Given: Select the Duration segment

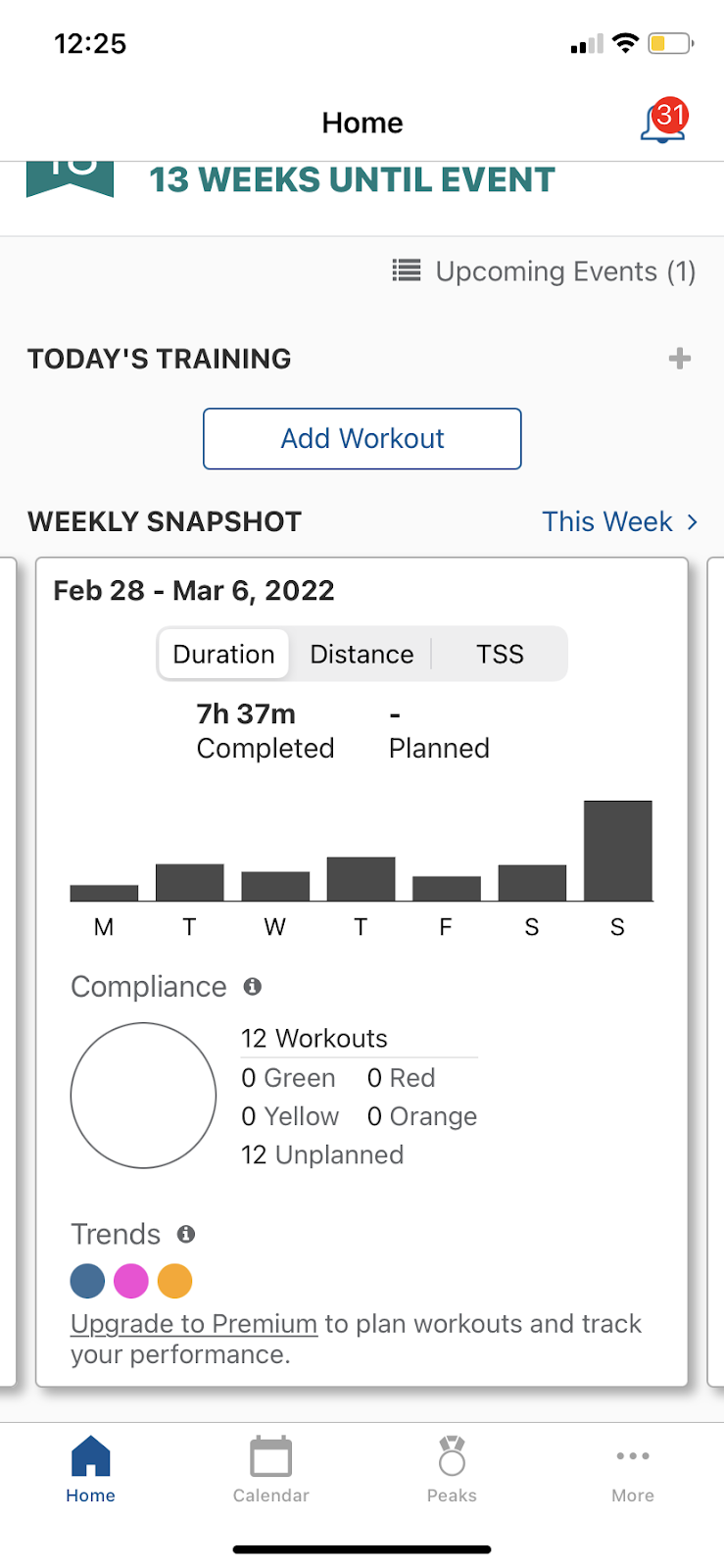Looking at the screenshot, I should tap(224, 654).
